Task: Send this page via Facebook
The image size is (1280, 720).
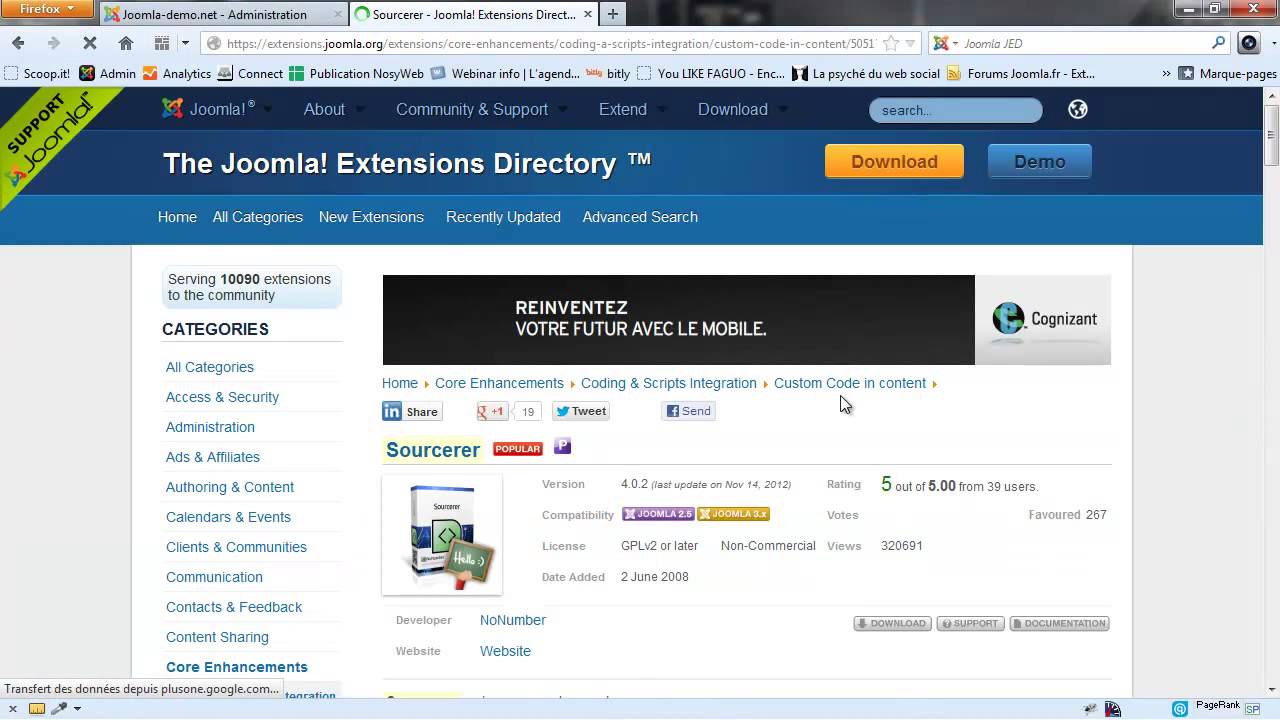Action: tap(689, 411)
